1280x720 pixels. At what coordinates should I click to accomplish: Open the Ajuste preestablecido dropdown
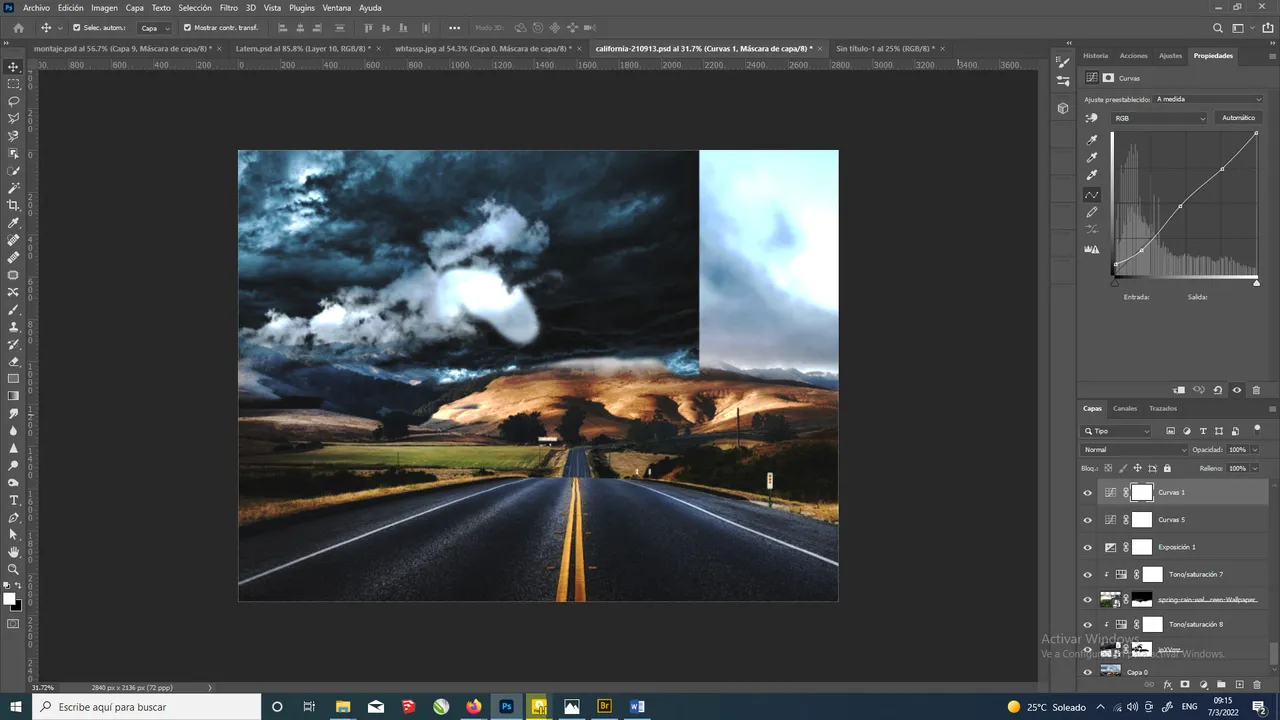(1209, 99)
